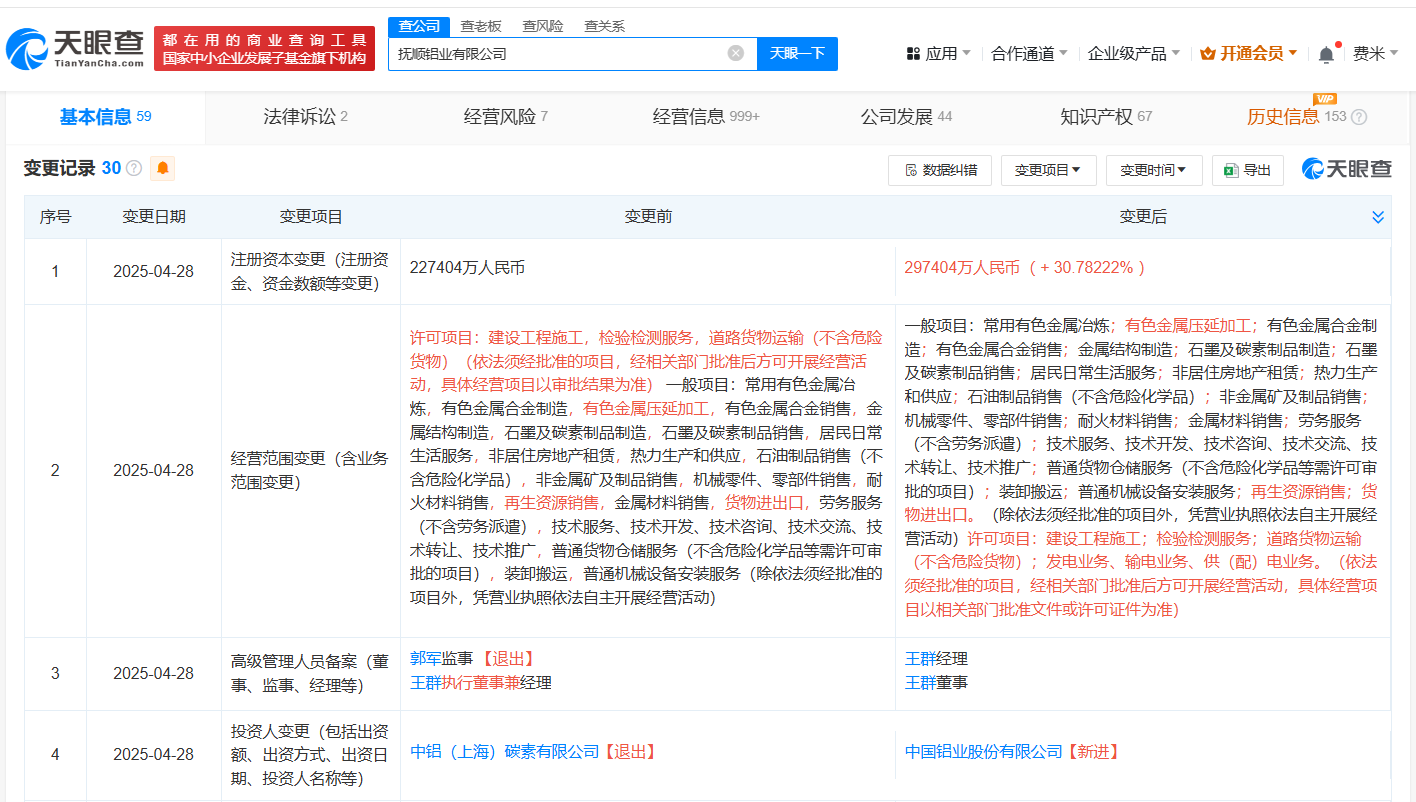Click the 297404万人民币 (+30.78222%) value
This screenshot has width=1416, height=802.
1025,268
